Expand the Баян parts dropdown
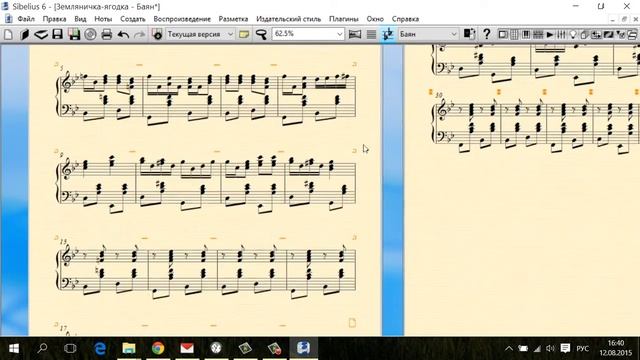This screenshot has height=360, width=640. [x=453, y=34]
